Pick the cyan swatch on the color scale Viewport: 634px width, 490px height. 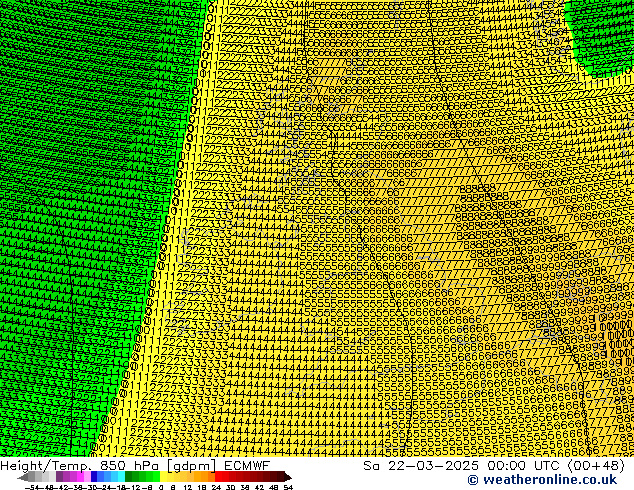click(121, 477)
